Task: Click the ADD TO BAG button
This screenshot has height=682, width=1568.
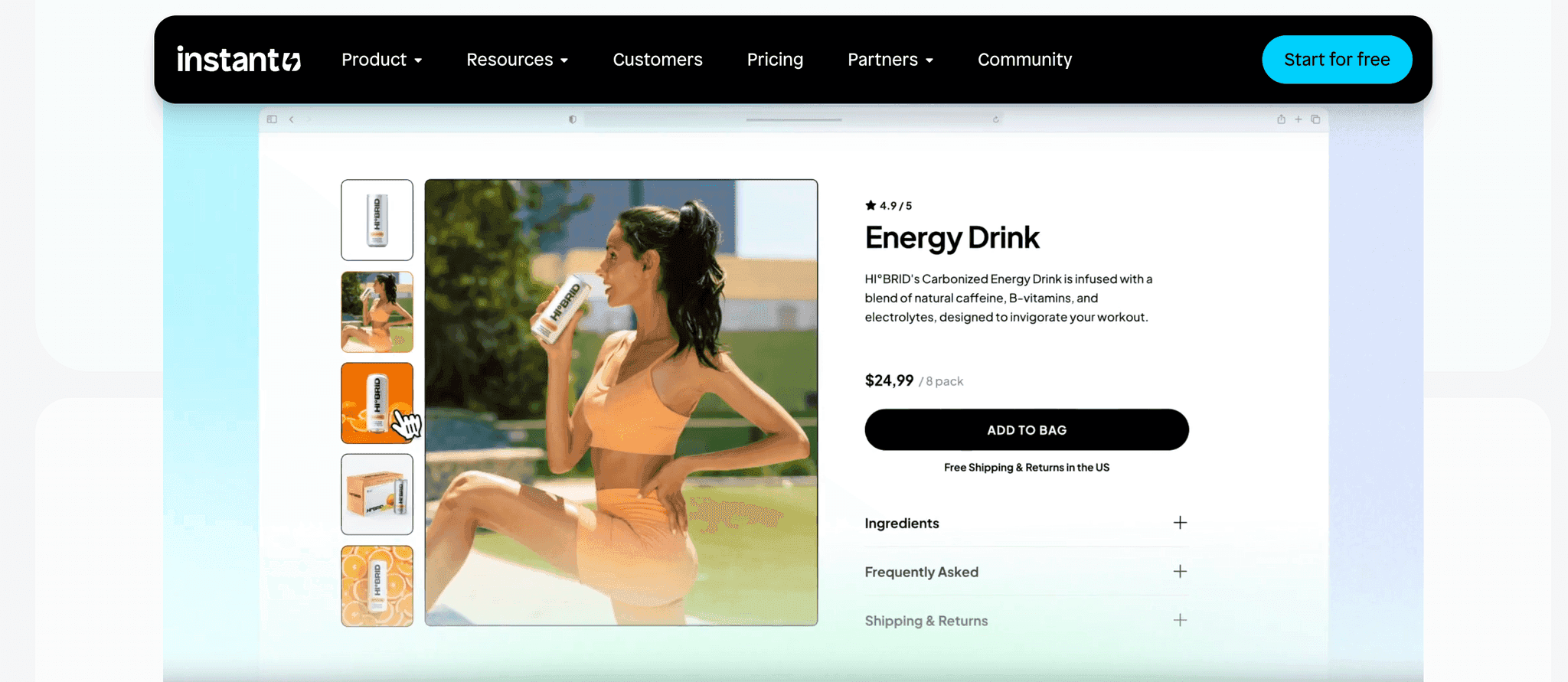Action: click(x=1027, y=429)
